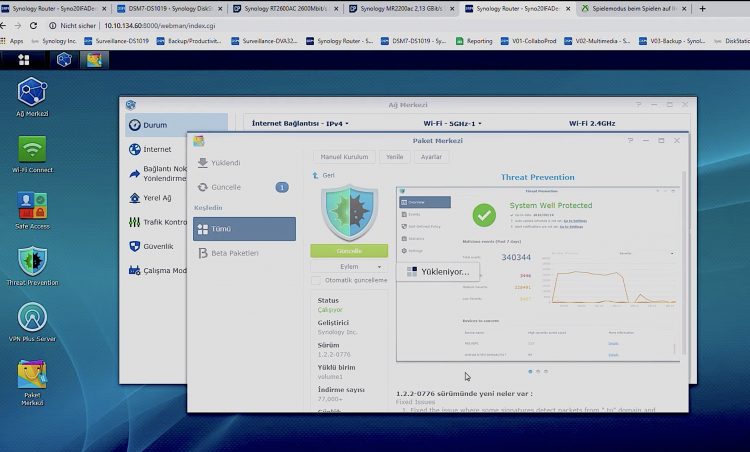Open V01-CollaboProd bookmark
750x452 pixels.
[x=529, y=41]
